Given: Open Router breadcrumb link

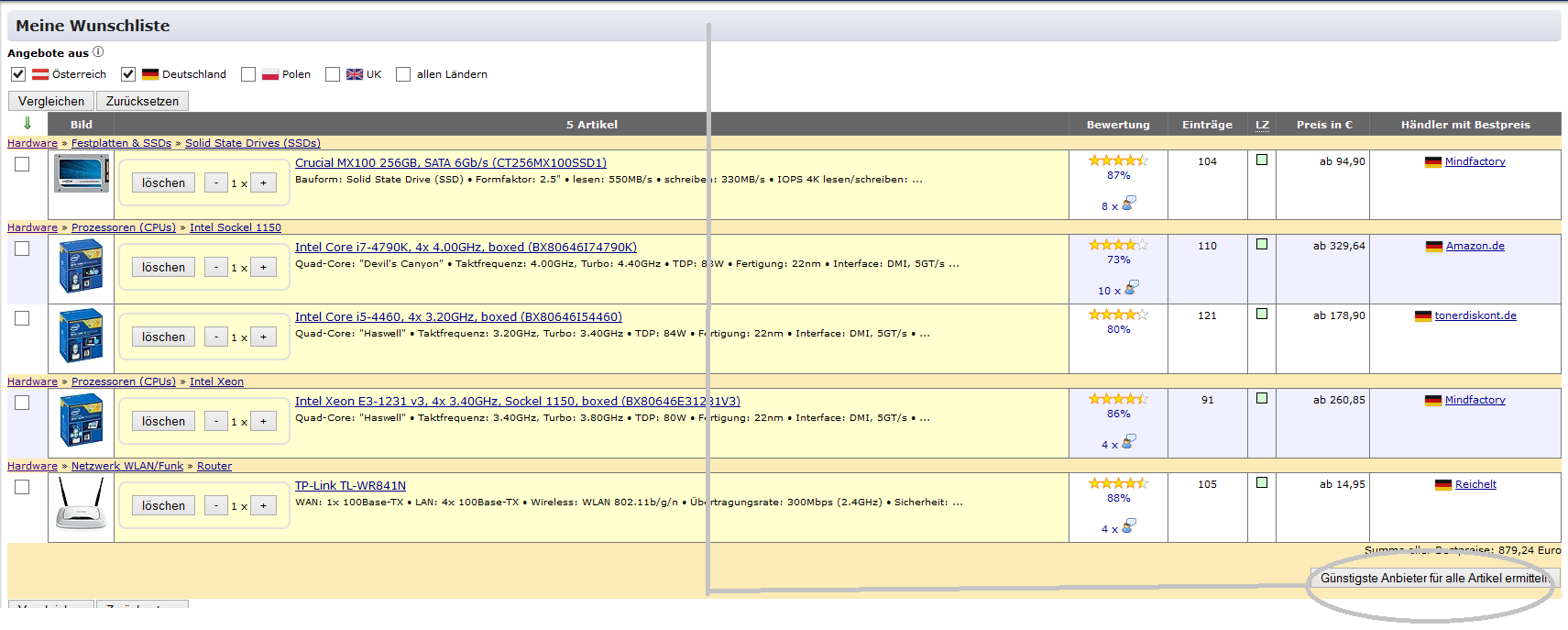Looking at the screenshot, I should 214,466.
